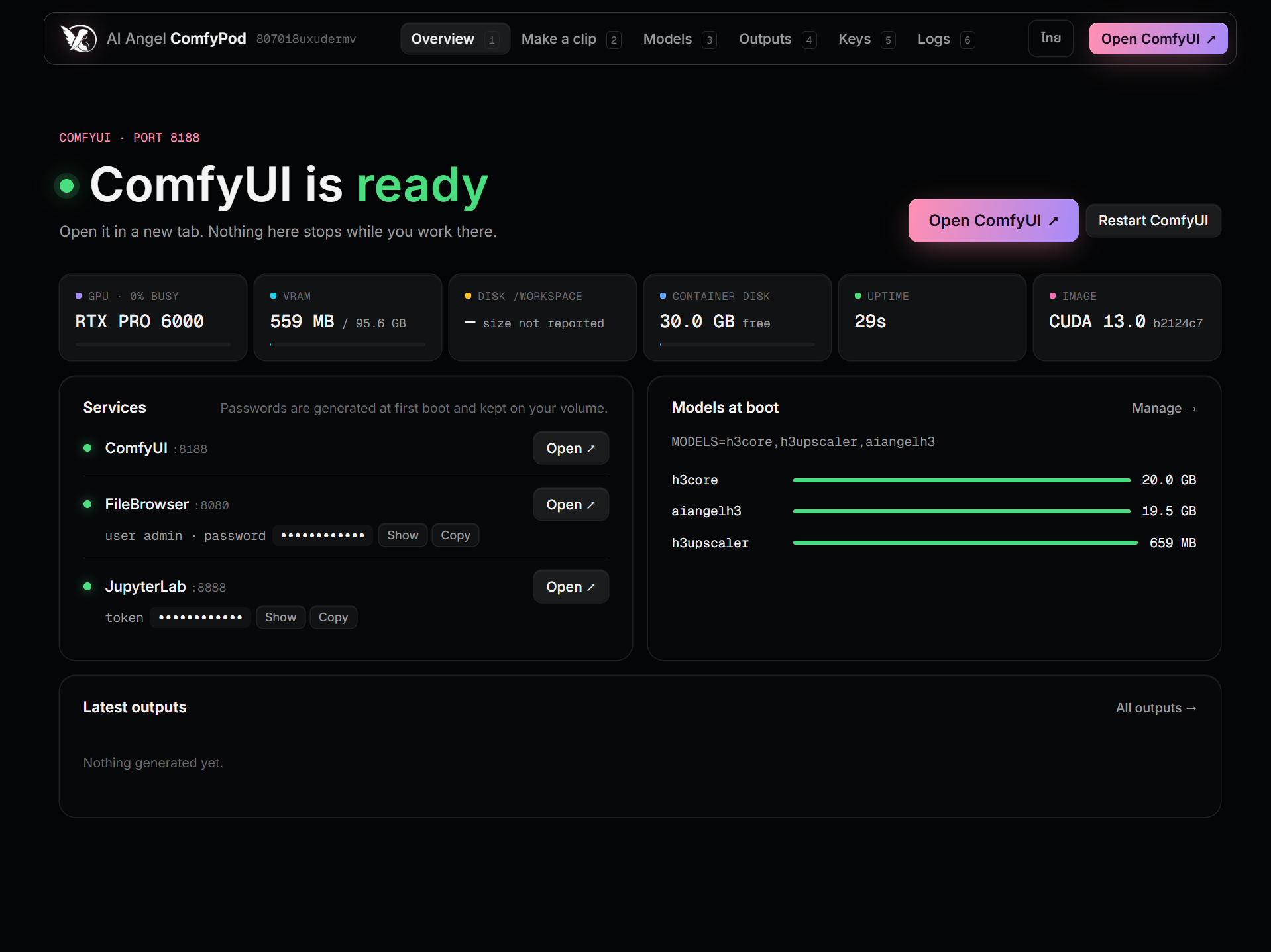
Task: Click the pod ID 8070i8uxudermv
Action: coord(306,40)
